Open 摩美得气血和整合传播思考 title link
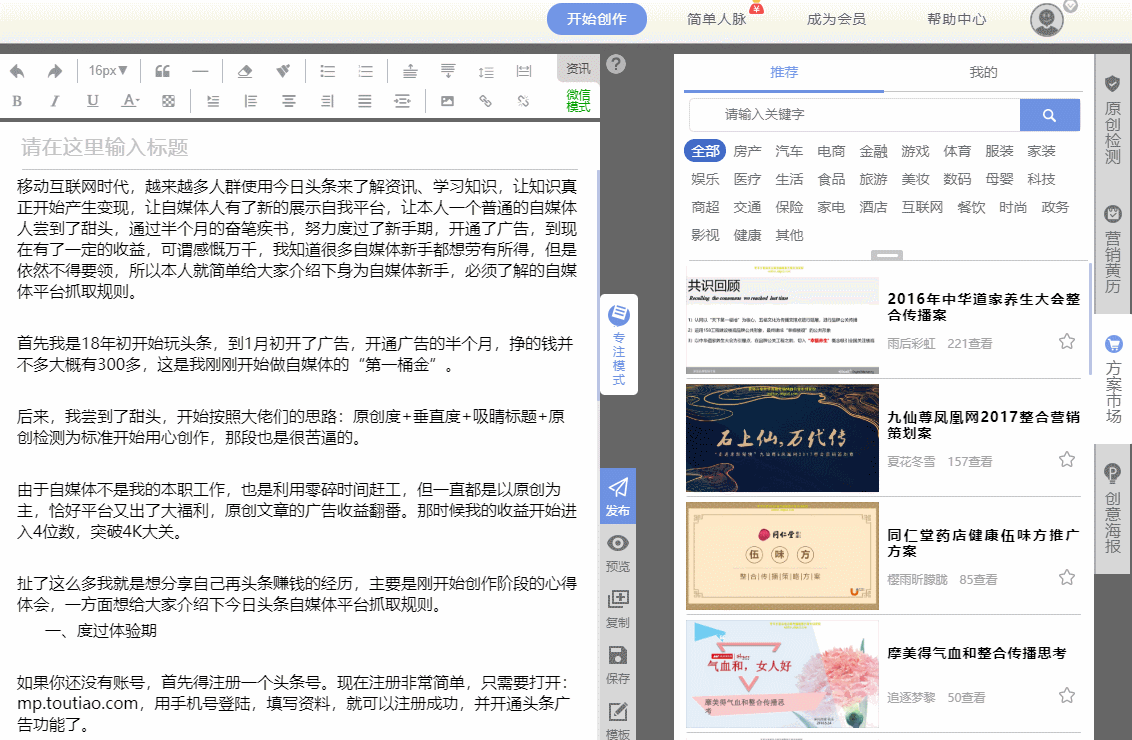Screen dimensions: 1132x740 pyautogui.click(x=976, y=653)
